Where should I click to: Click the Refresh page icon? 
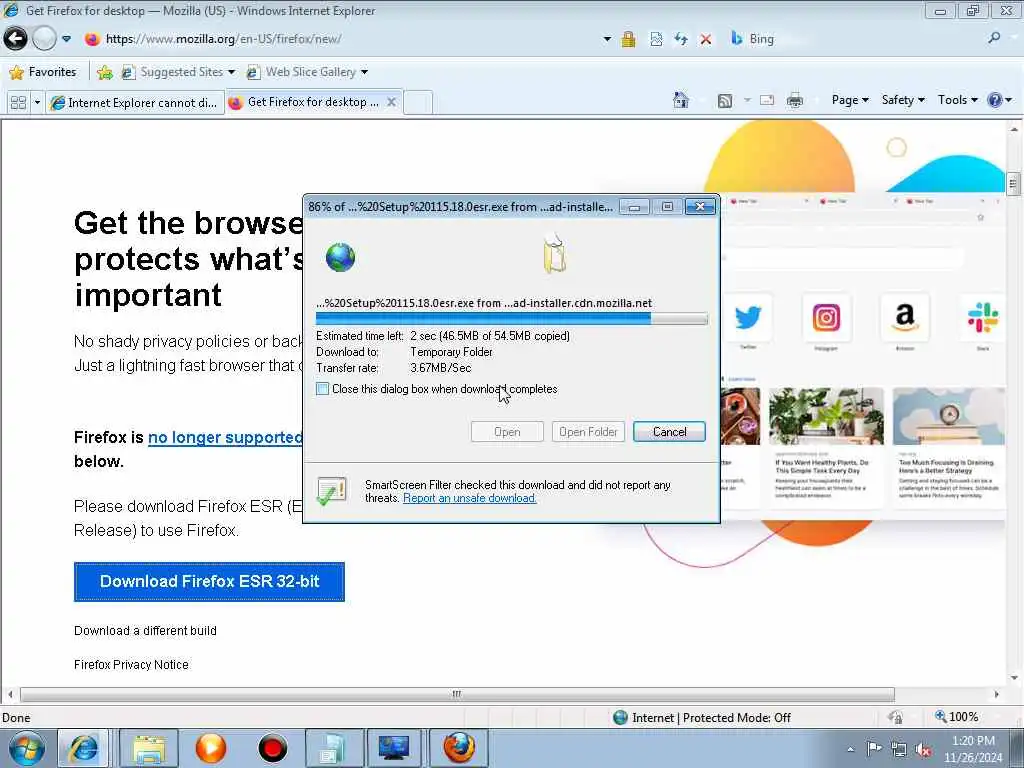click(681, 39)
